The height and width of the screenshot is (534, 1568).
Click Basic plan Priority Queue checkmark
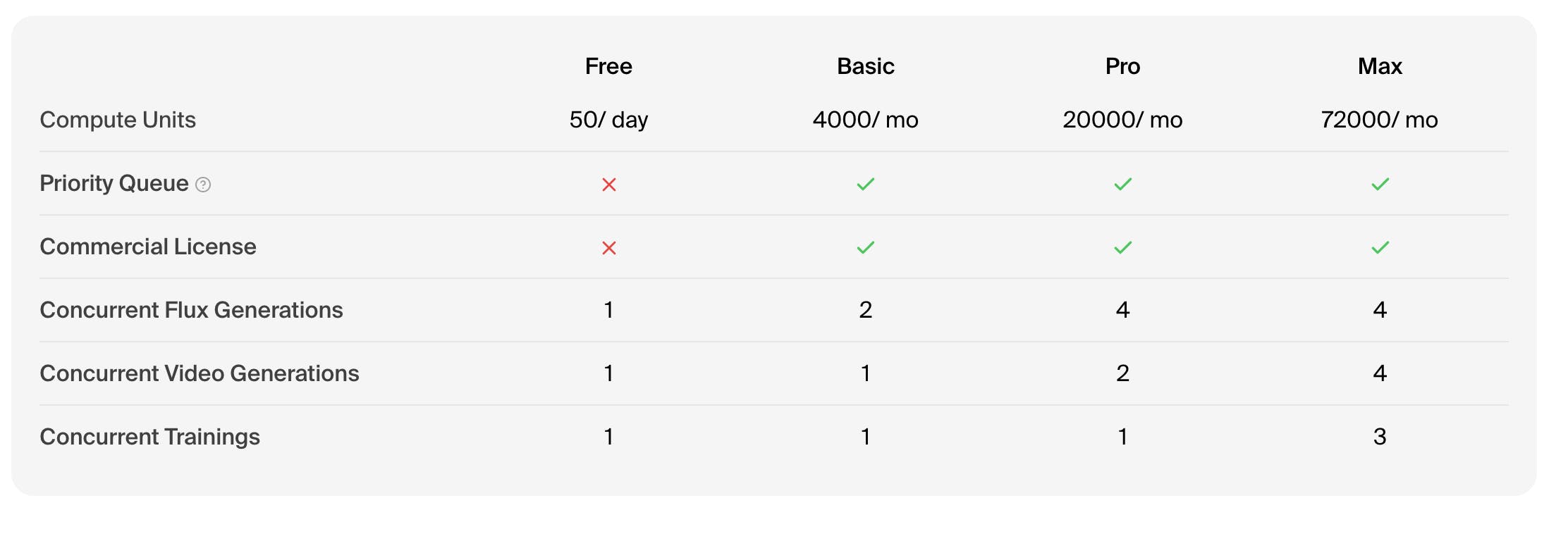[866, 185]
